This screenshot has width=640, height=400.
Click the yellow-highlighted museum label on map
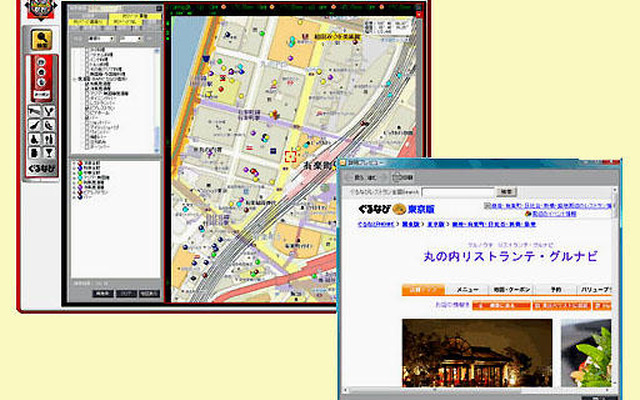(337, 37)
